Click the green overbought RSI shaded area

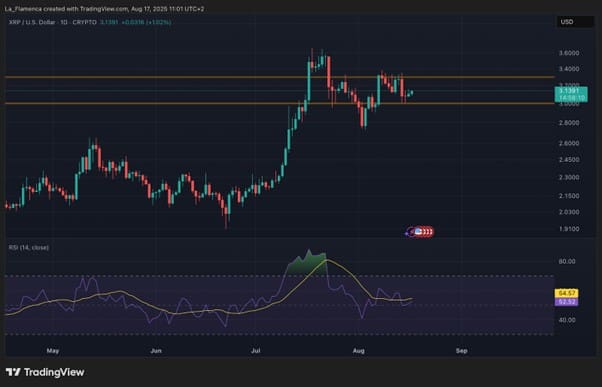(x=307, y=265)
